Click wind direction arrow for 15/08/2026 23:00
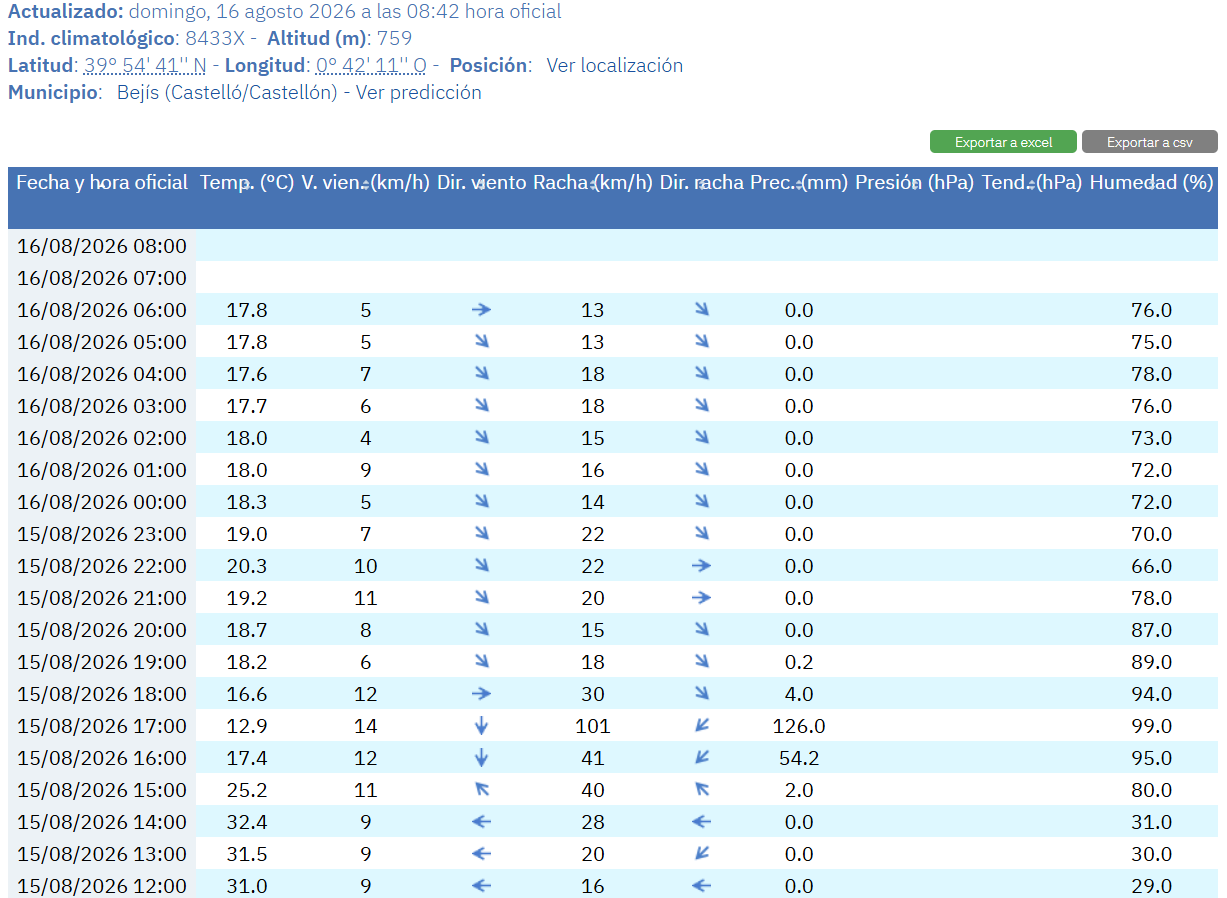This screenshot has height=898, width=1227. 481,534
